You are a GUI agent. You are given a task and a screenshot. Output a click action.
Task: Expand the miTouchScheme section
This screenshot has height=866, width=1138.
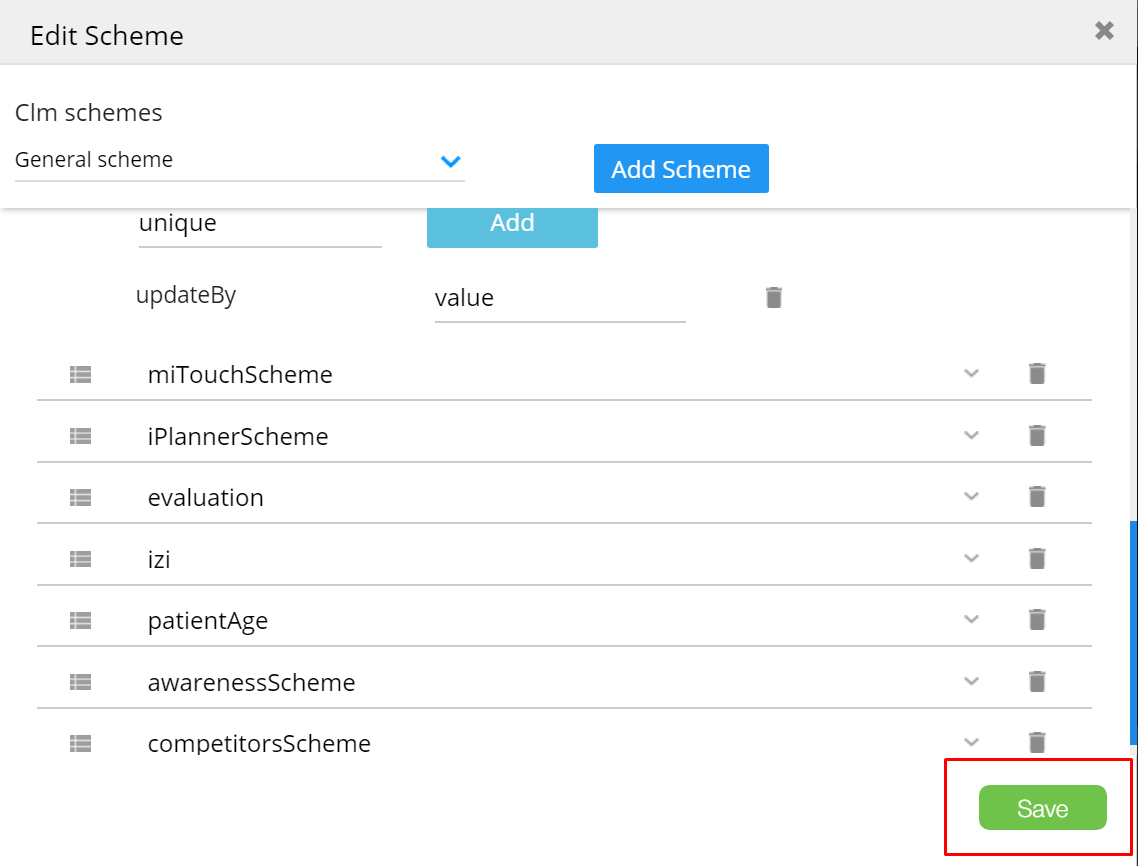[x=970, y=374]
